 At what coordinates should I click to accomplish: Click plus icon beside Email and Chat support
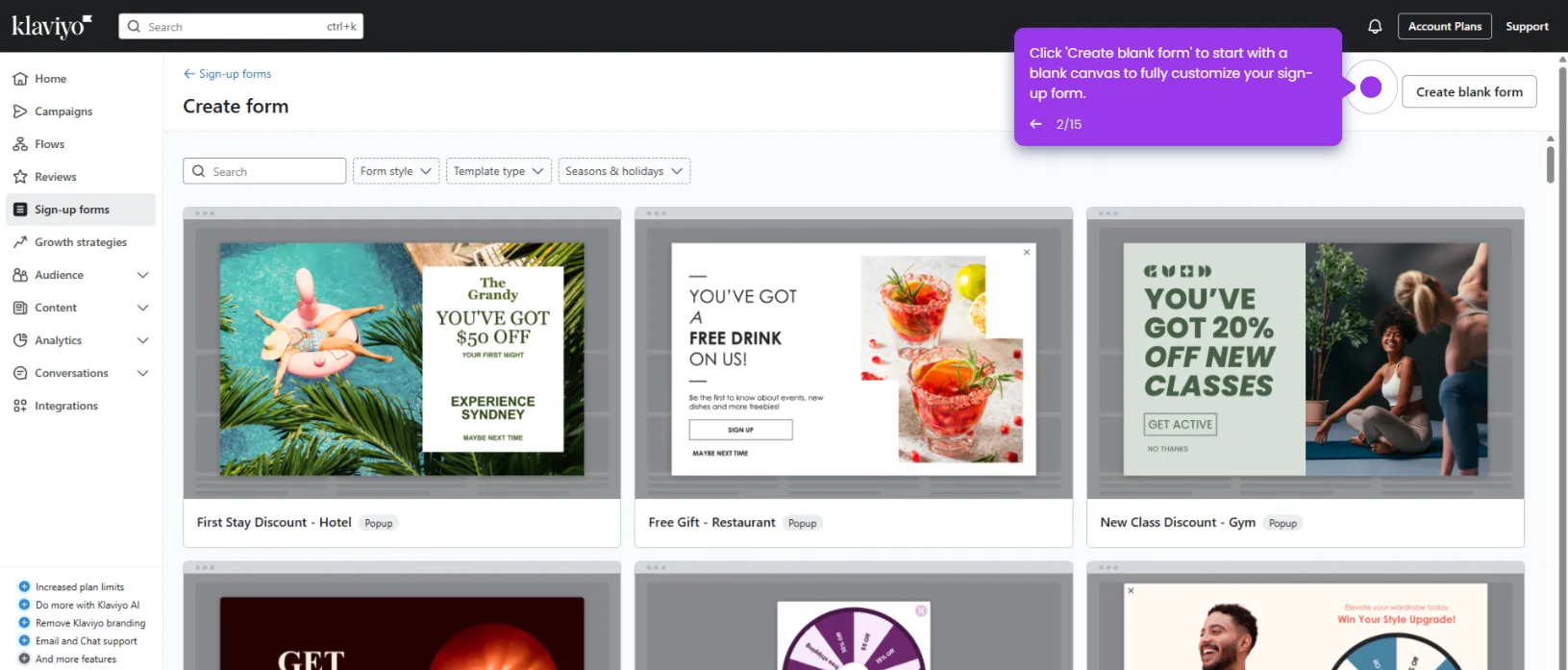[24, 641]
